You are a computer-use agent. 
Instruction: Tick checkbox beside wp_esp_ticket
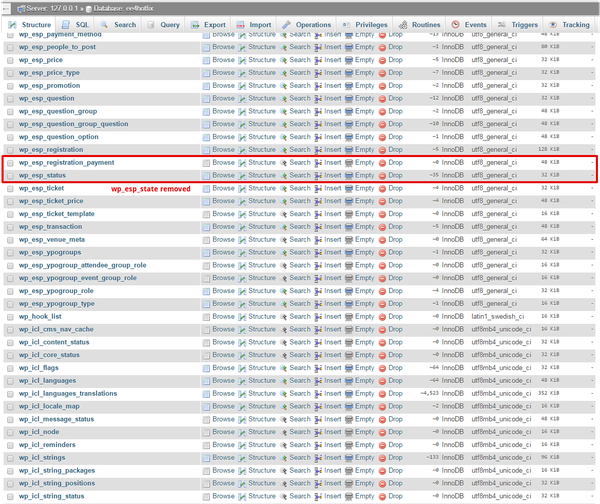point(10,188)
